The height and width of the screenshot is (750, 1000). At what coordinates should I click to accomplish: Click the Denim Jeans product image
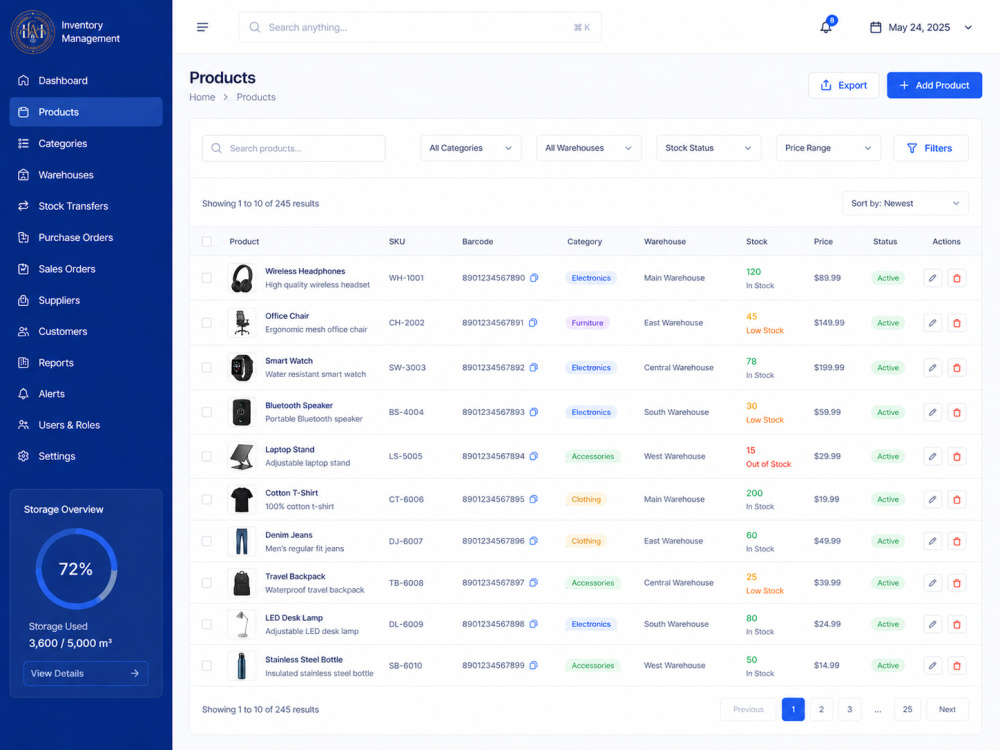[x=242, y=541]
